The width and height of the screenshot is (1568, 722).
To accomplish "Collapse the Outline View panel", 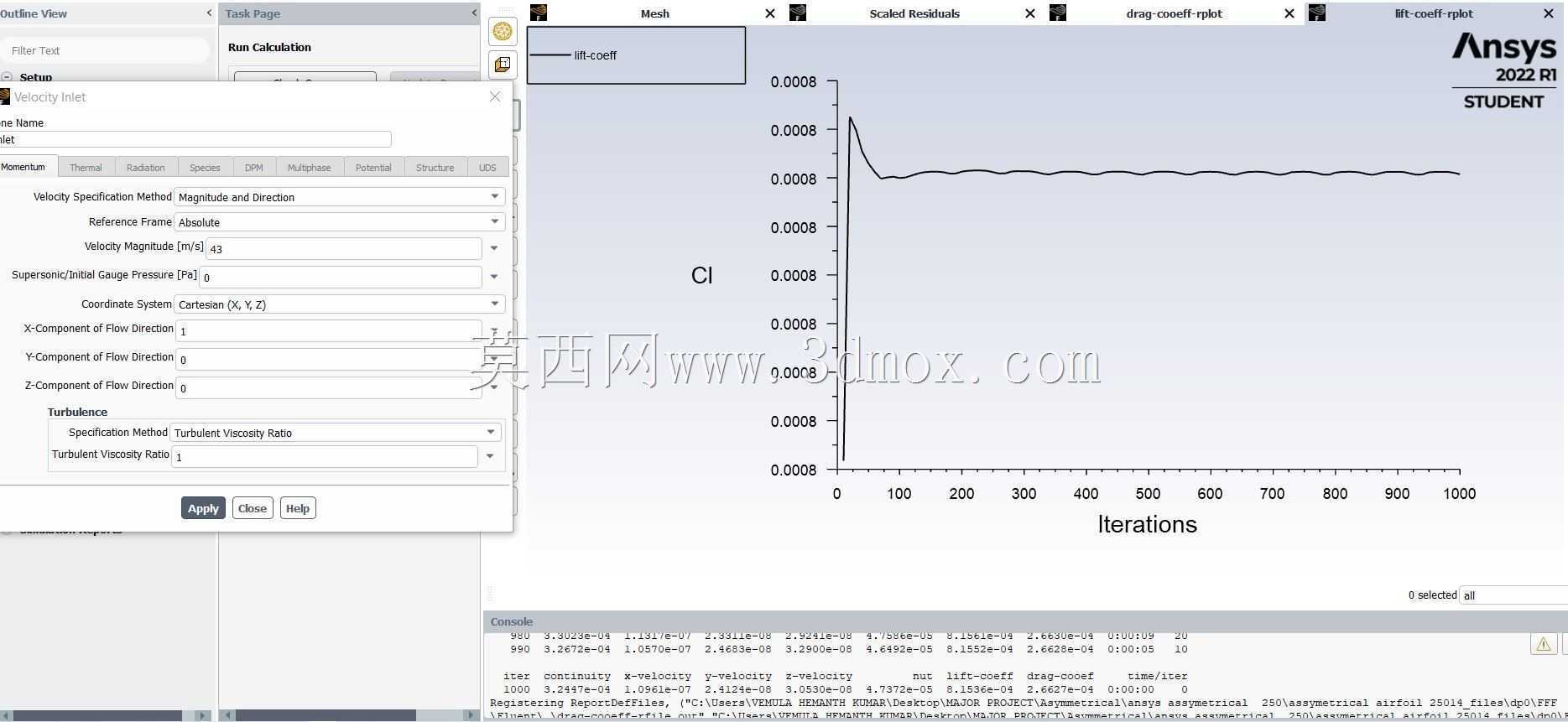I will [x=209, y=13].
